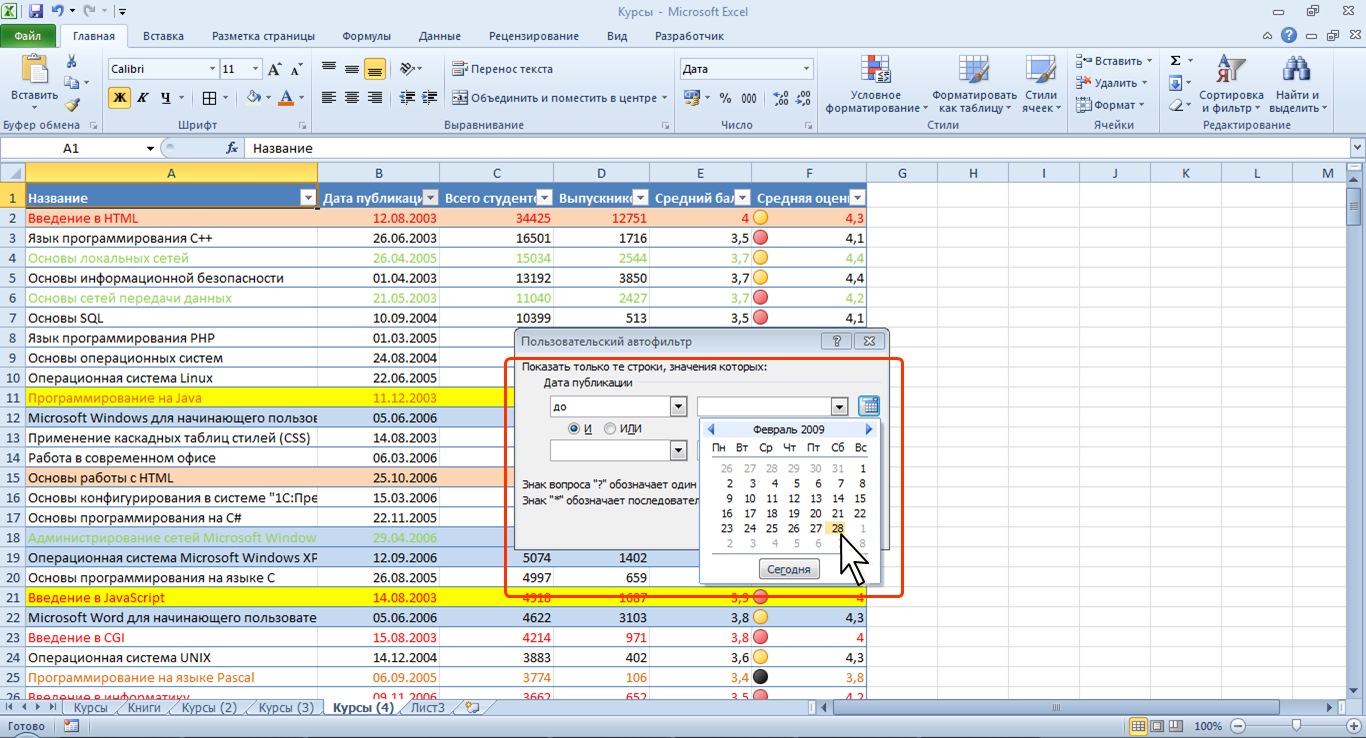
Task: Open the Вставка ribbon tab
Action: pos(163,36)
